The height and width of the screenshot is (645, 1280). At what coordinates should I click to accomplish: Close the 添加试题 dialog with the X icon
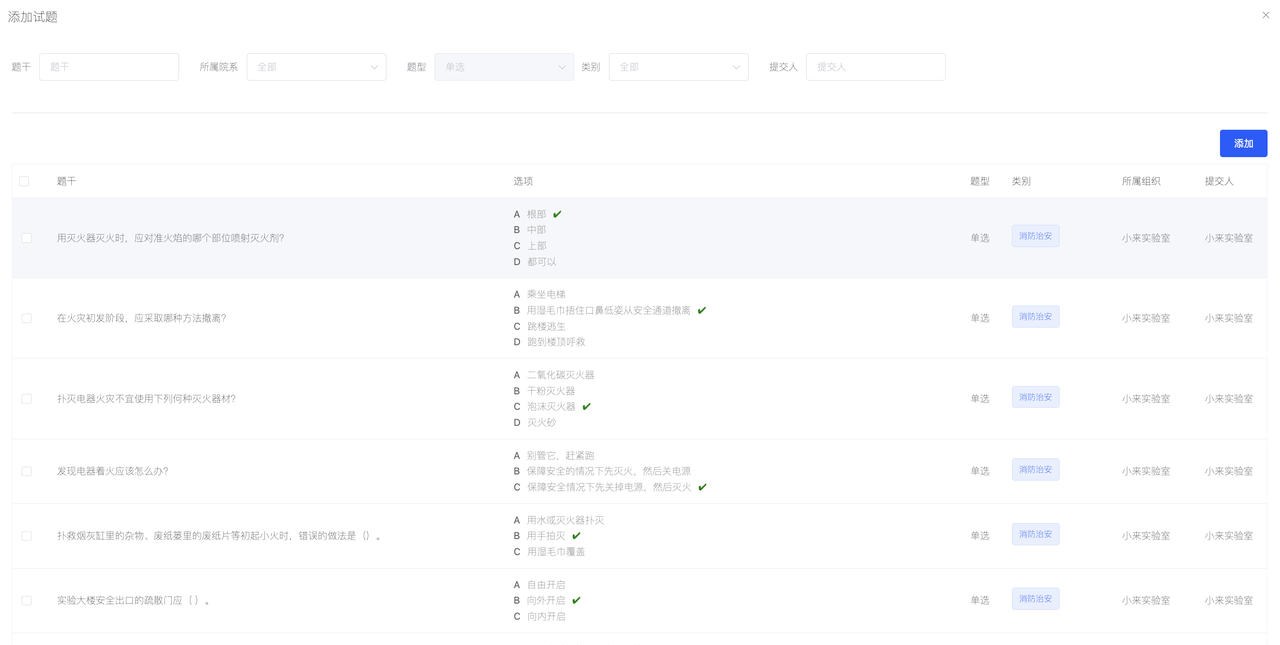point(1266,15)
